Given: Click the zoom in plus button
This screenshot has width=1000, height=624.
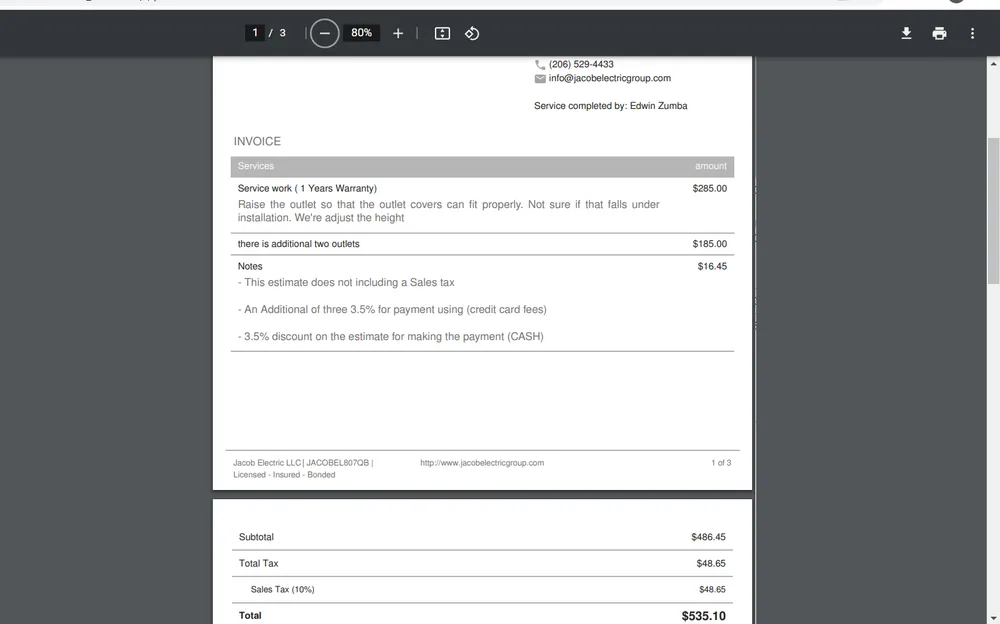Looking at the screenshot, I should (x=398, y=33).
